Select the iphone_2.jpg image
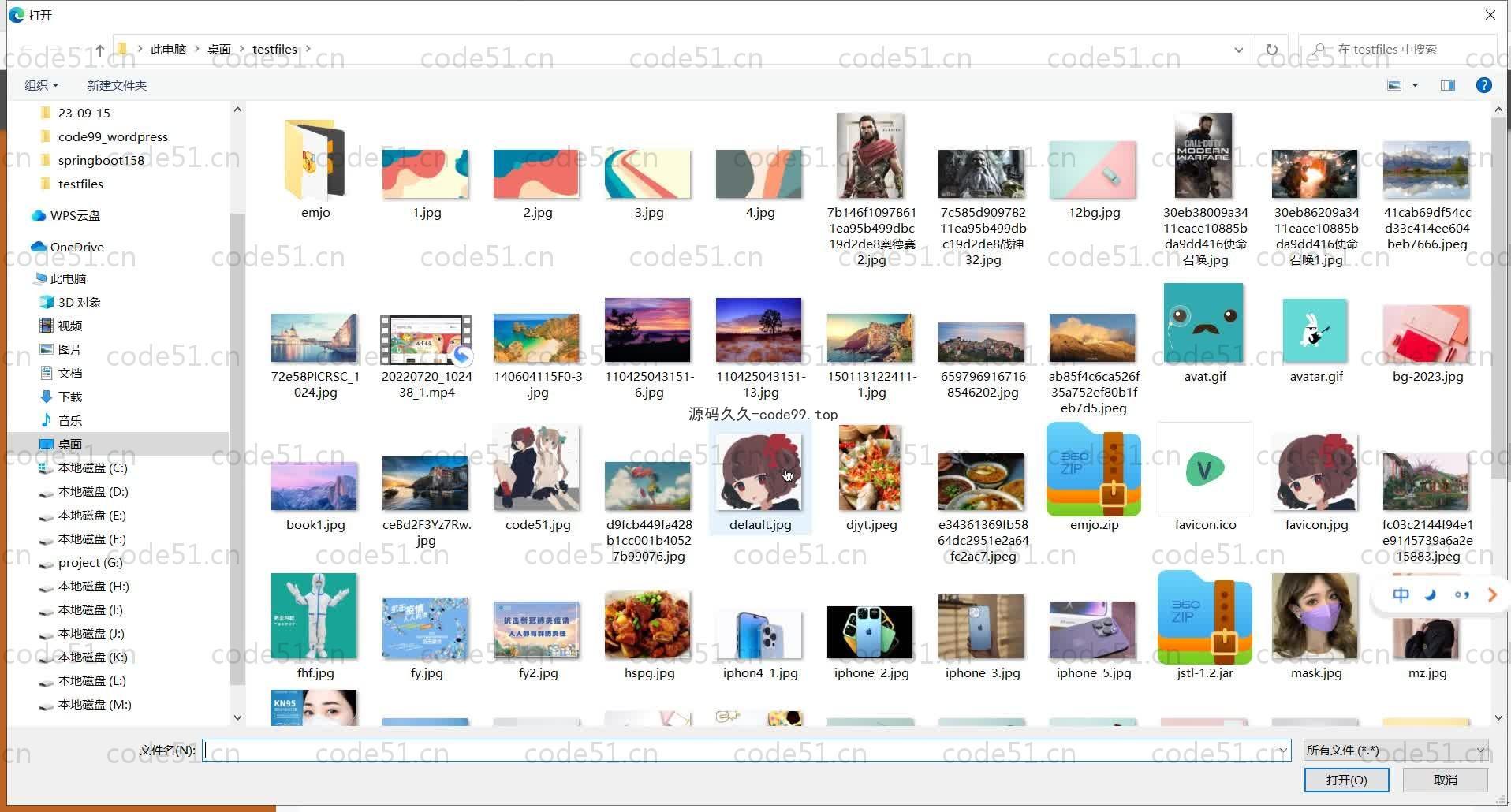The height and width of the screenshot is (812, 1511). (x=871, y=632)
